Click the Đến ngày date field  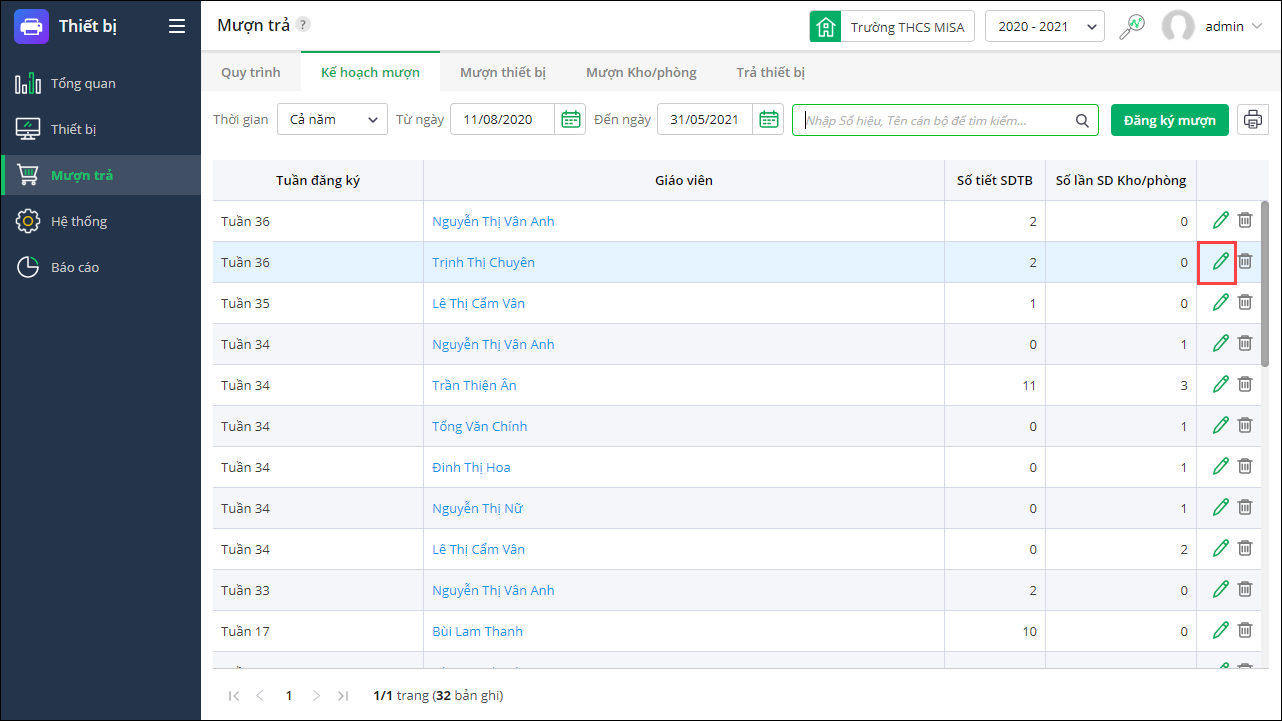tap(704, 120)
